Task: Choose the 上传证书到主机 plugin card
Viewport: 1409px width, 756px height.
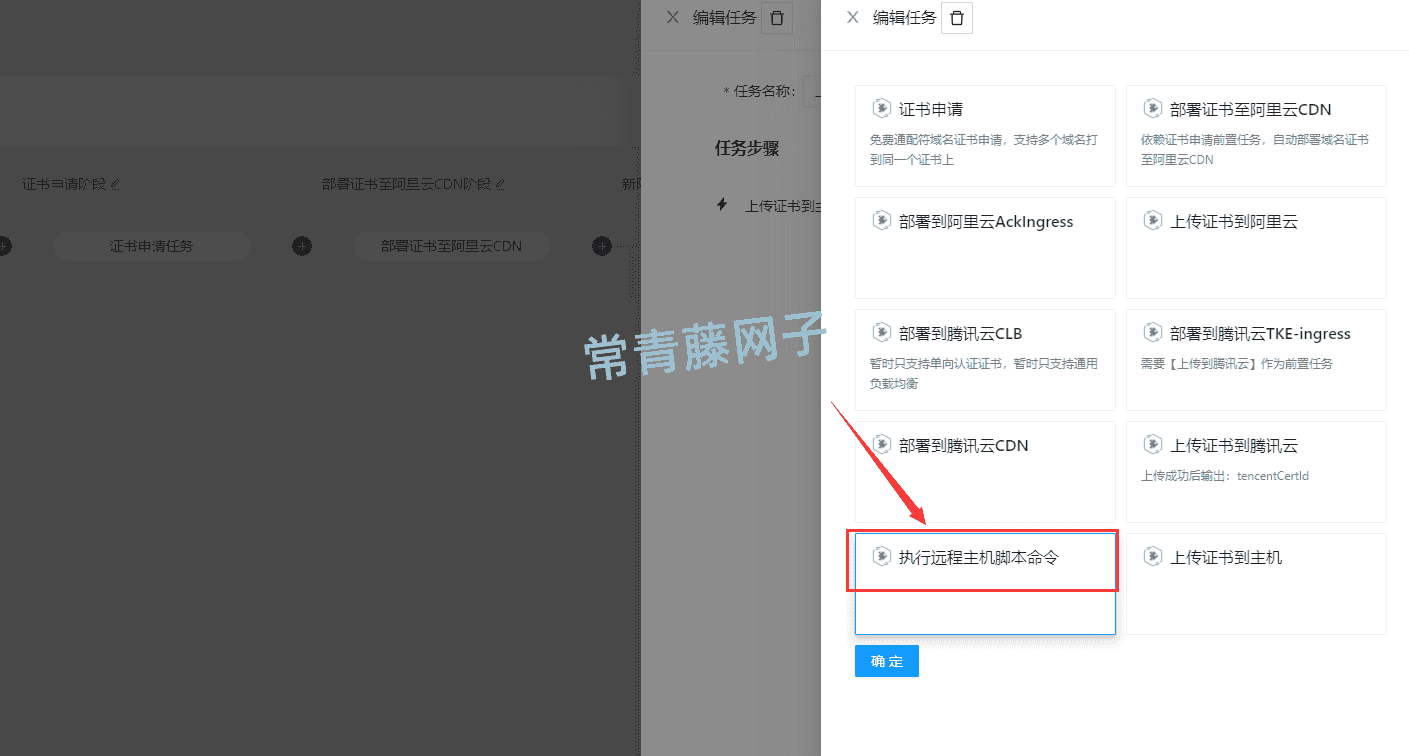Action: pos(1256,584)
